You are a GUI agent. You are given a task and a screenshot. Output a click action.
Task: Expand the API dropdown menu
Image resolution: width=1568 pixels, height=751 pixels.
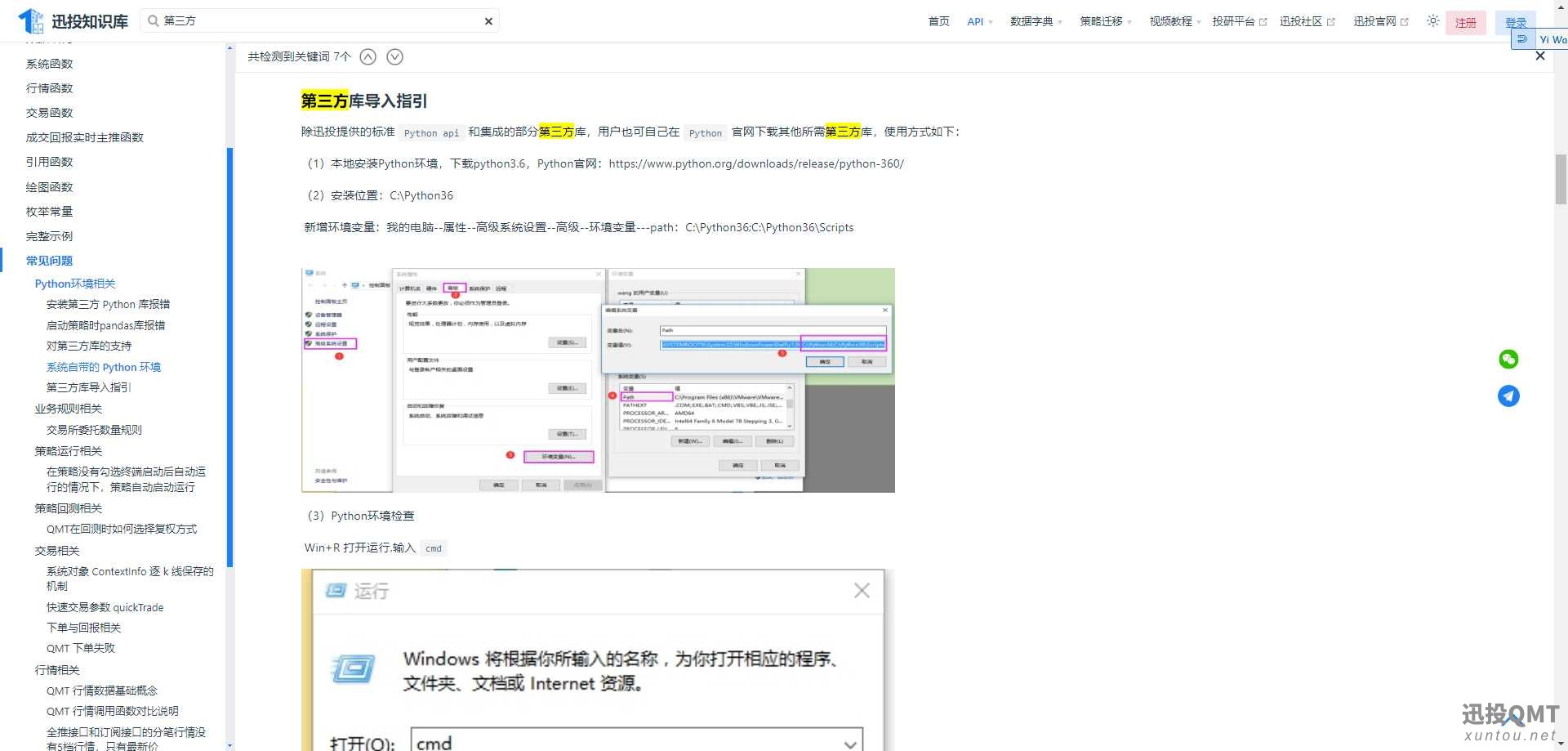pos(980,21)
